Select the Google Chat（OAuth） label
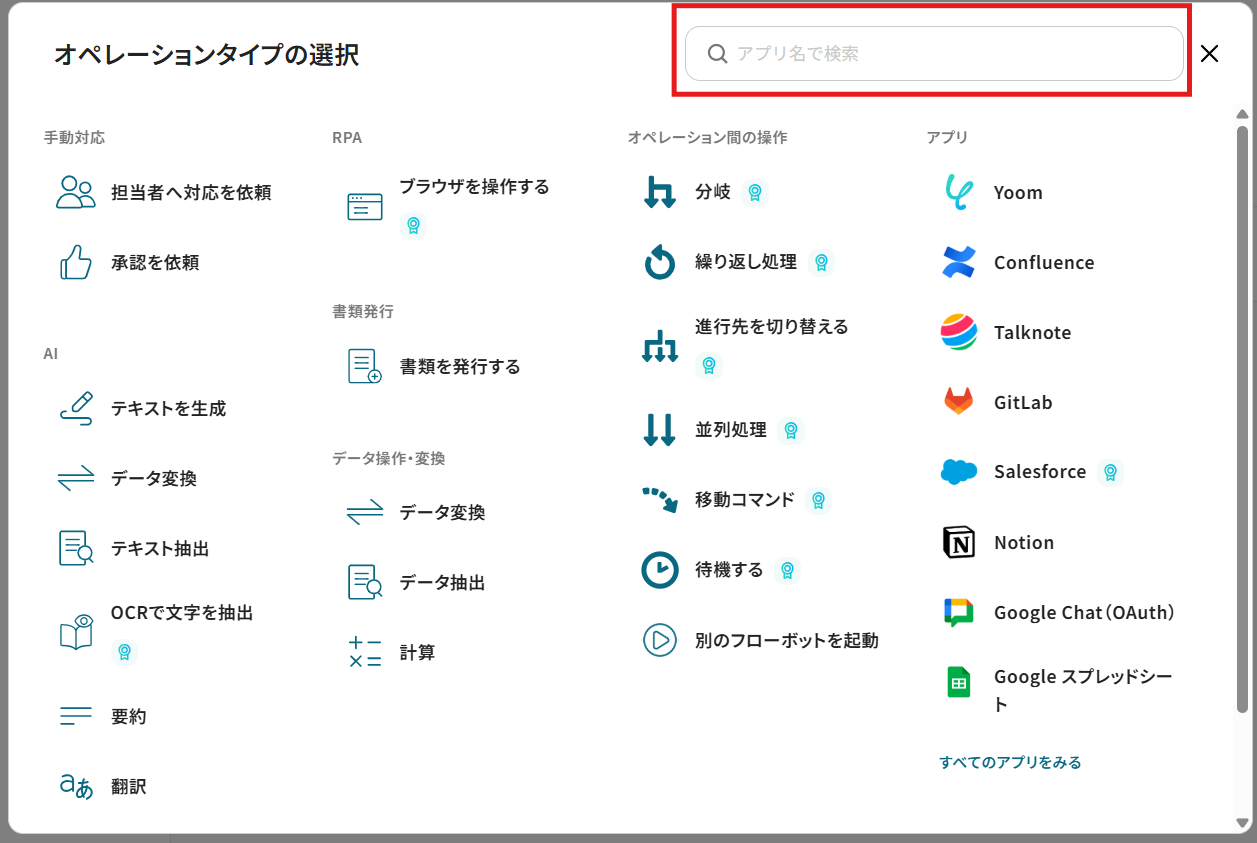Screen dimensions: 1257x843 pos(1084,612)
